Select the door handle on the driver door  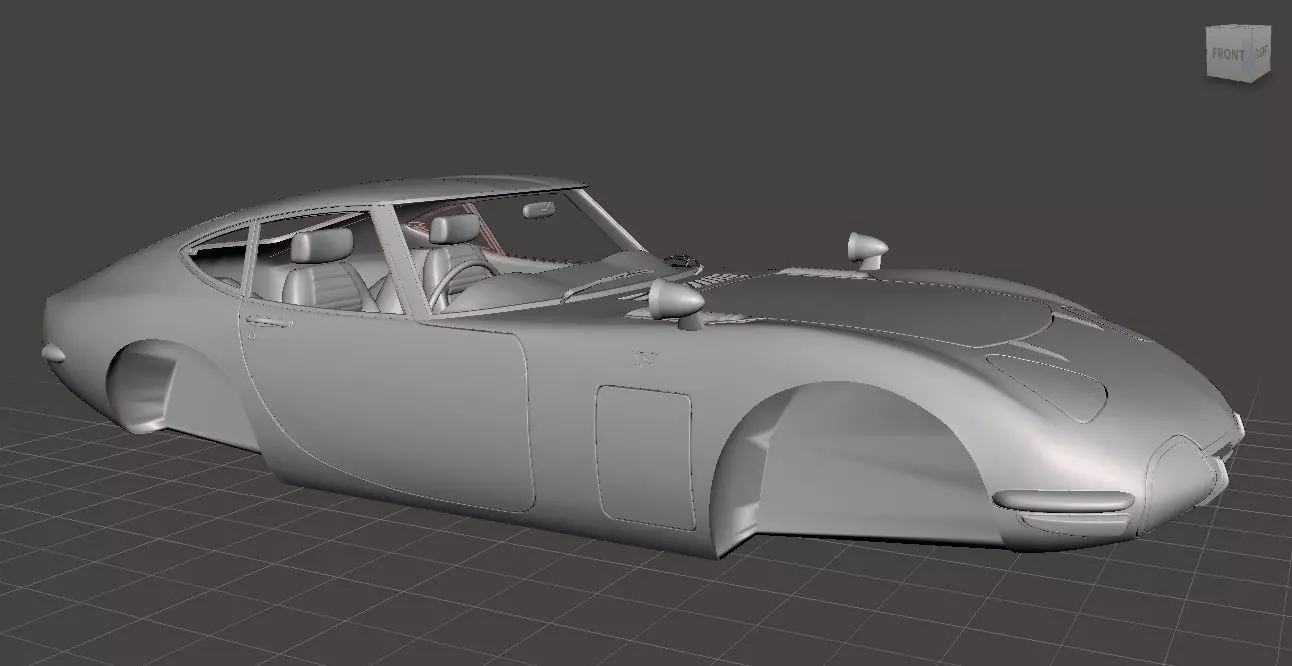(268, 321)
